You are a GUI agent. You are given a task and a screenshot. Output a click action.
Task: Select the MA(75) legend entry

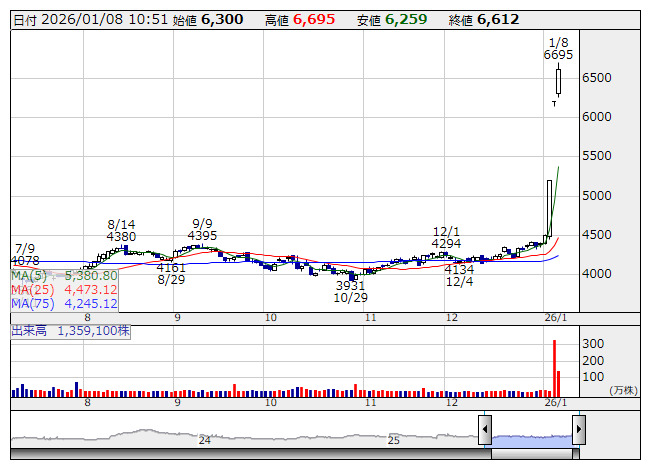pyautogui.click(x=64, y=303)
